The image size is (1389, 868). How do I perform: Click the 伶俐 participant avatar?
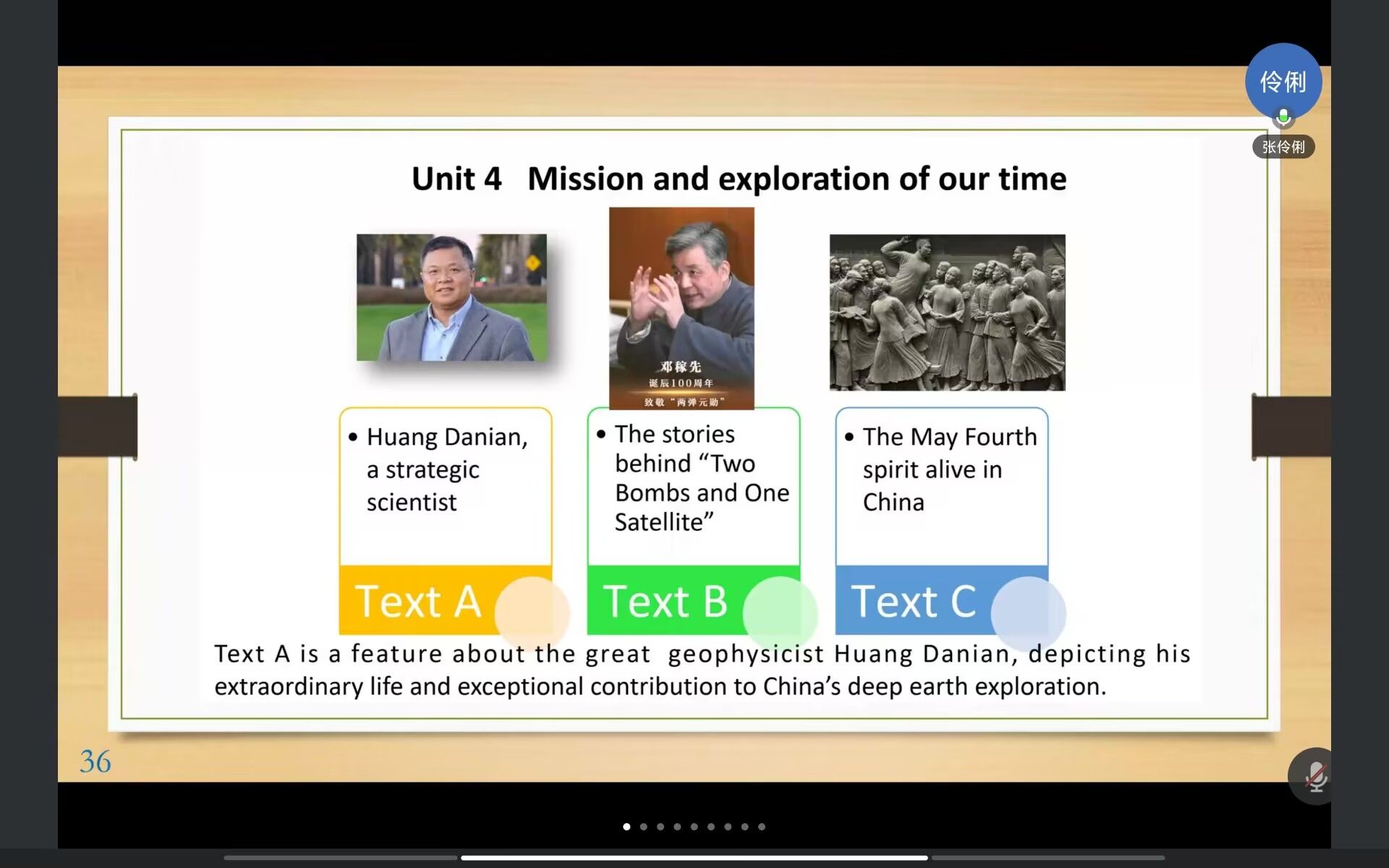coord(1283,81)
